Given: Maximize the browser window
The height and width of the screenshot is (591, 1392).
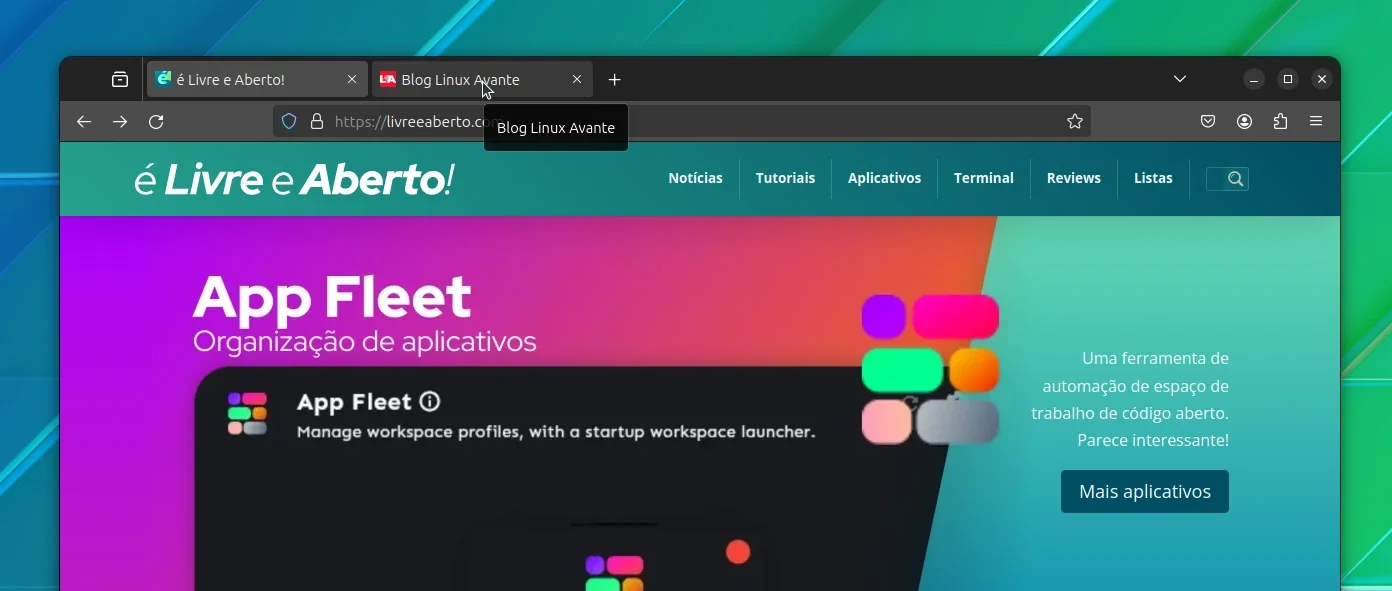Looking at the screenshot, I should 1288,79.
